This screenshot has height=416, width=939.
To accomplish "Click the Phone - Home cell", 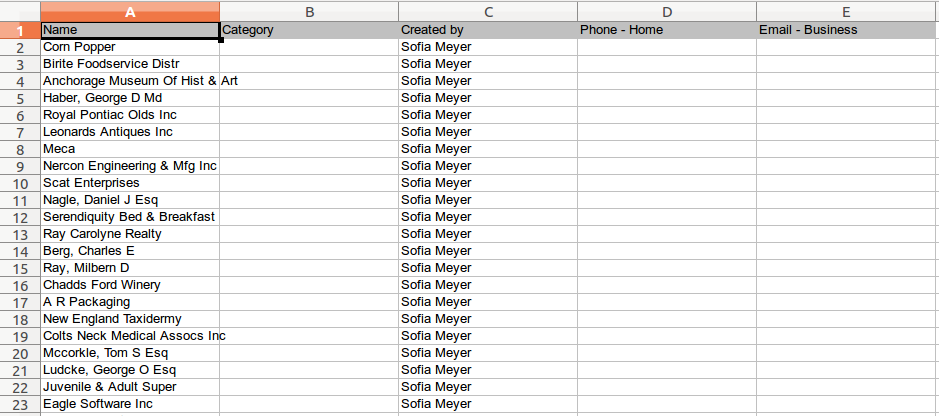I will pos(667,30).
